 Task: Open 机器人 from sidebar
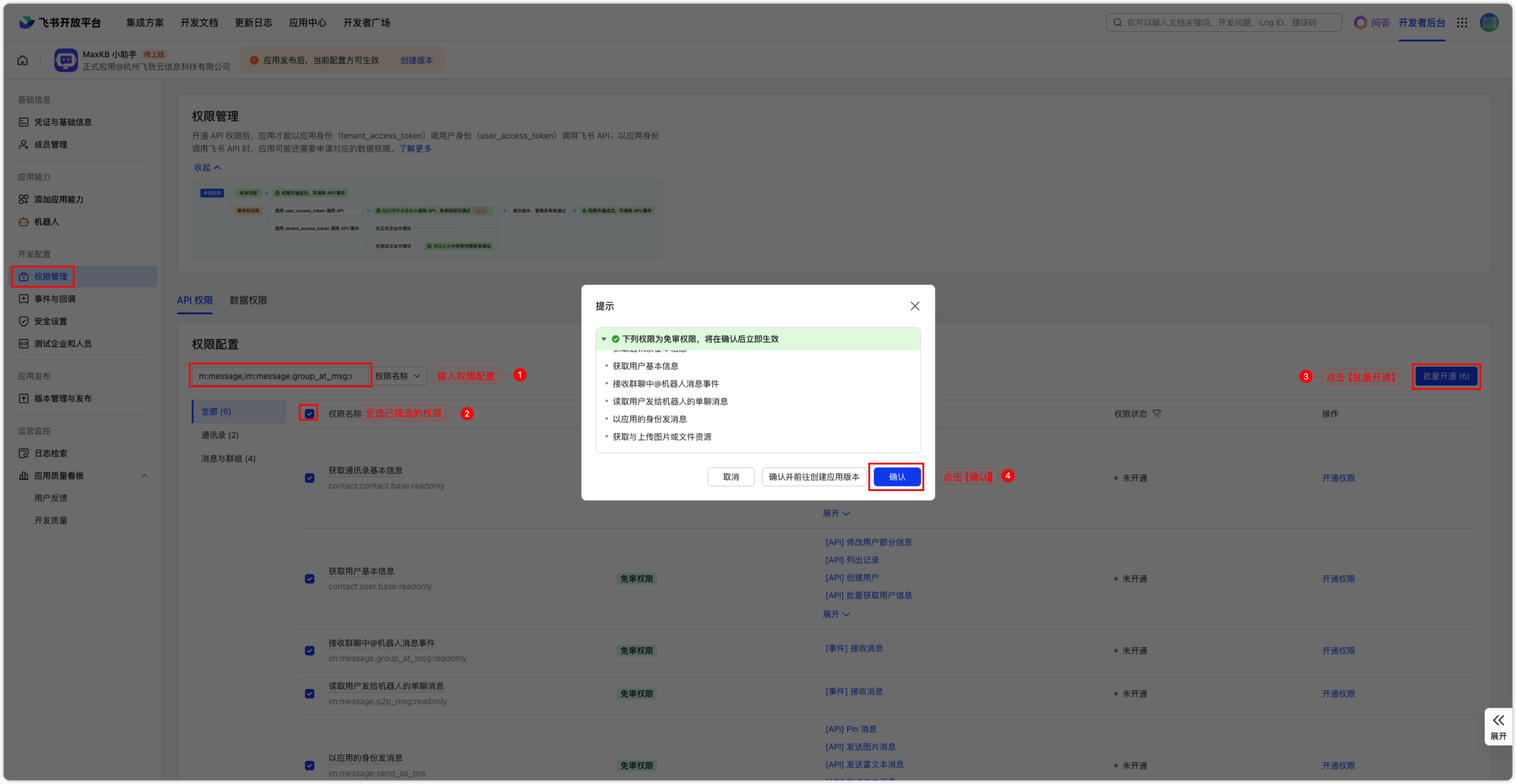tap(46, 222)
